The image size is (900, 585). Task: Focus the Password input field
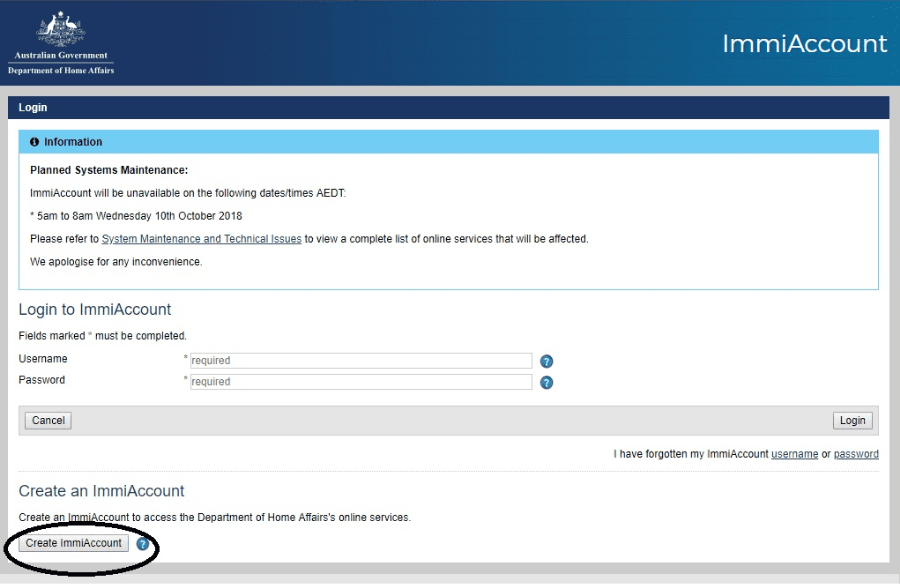(360, 382)
